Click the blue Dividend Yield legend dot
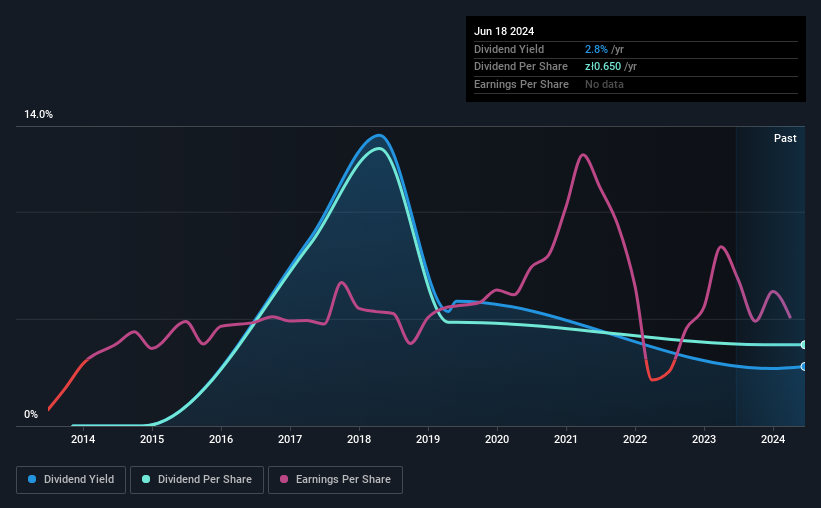The width and height of the screenshot is (821, 508). (32, 479)
